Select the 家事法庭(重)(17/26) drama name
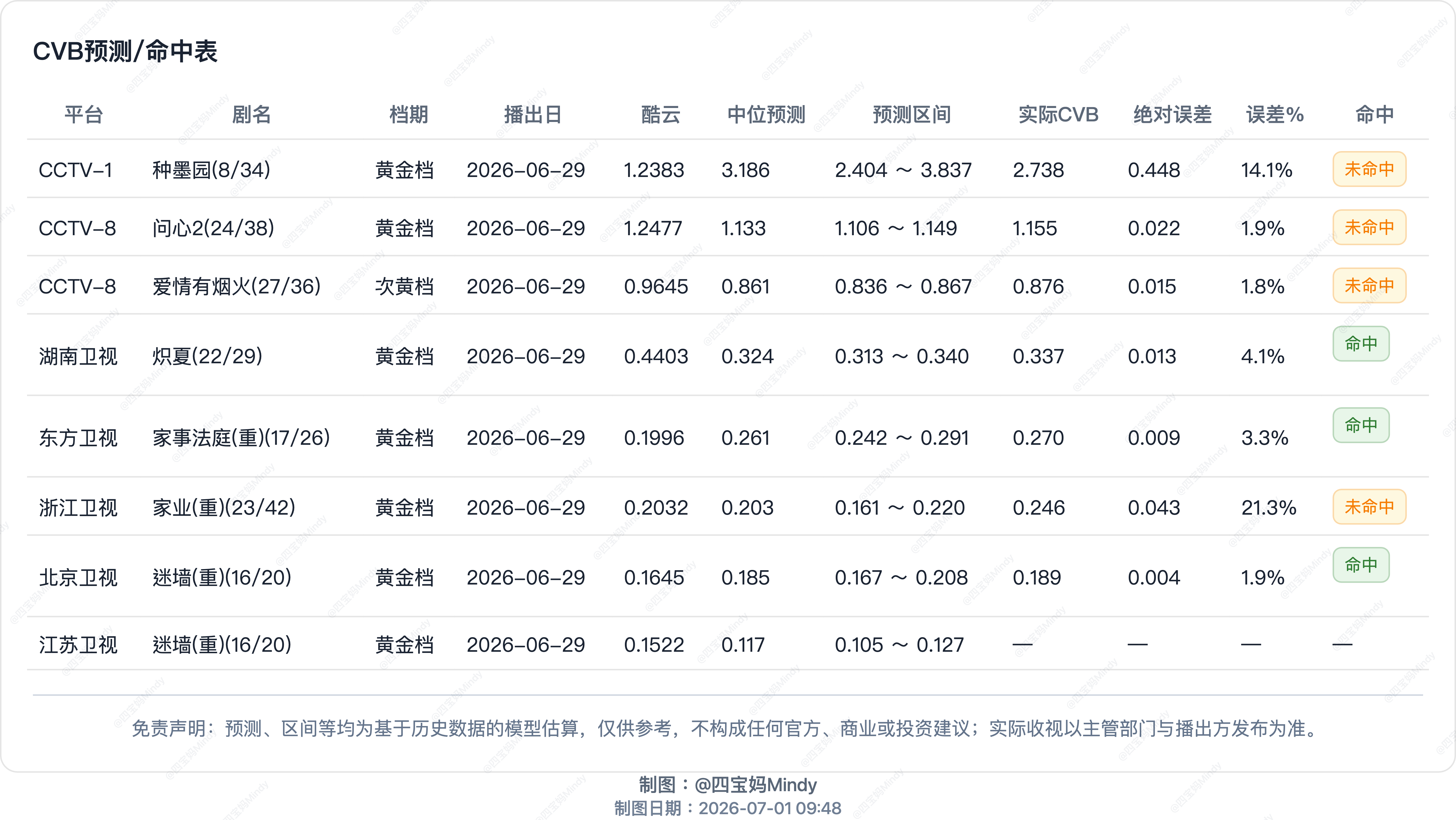The width and height of the screenshot is (1456, 820). (241, 438)
